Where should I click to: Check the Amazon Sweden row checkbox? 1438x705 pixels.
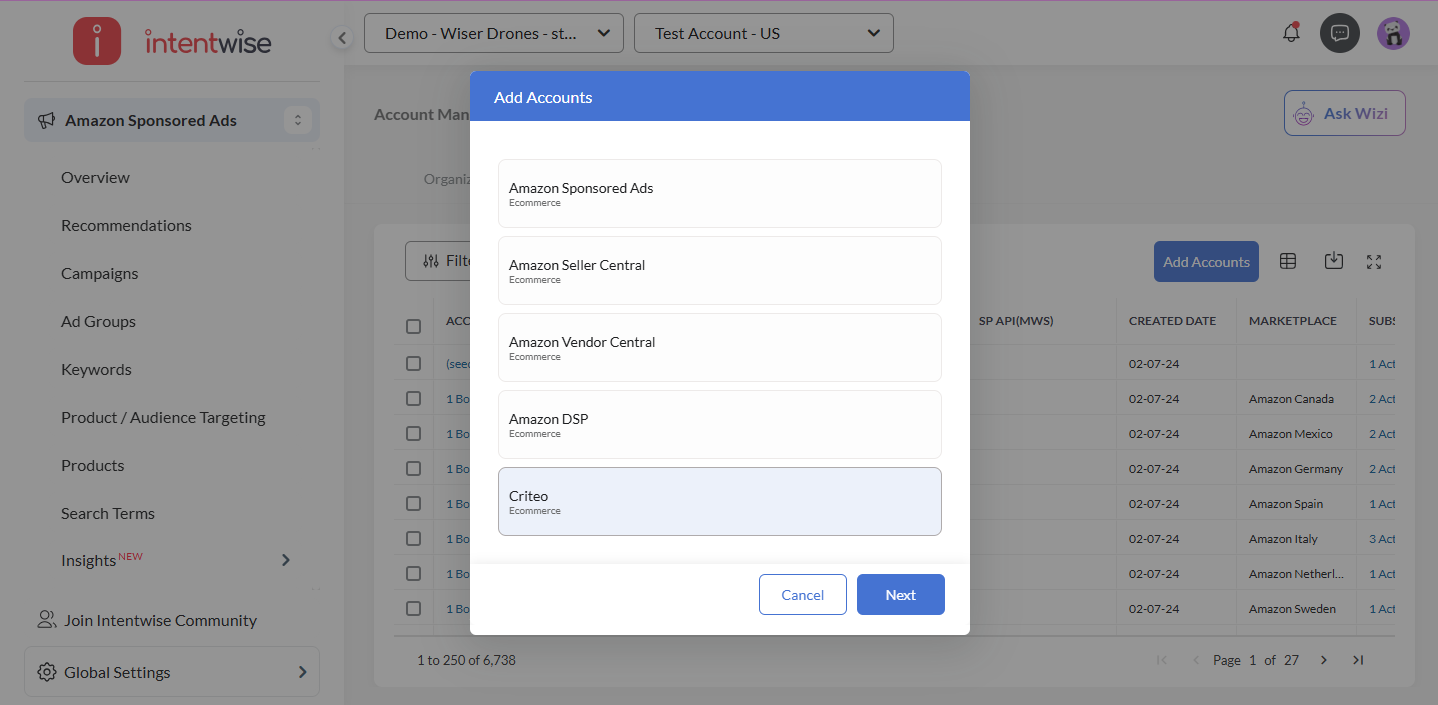click(413, 609)
